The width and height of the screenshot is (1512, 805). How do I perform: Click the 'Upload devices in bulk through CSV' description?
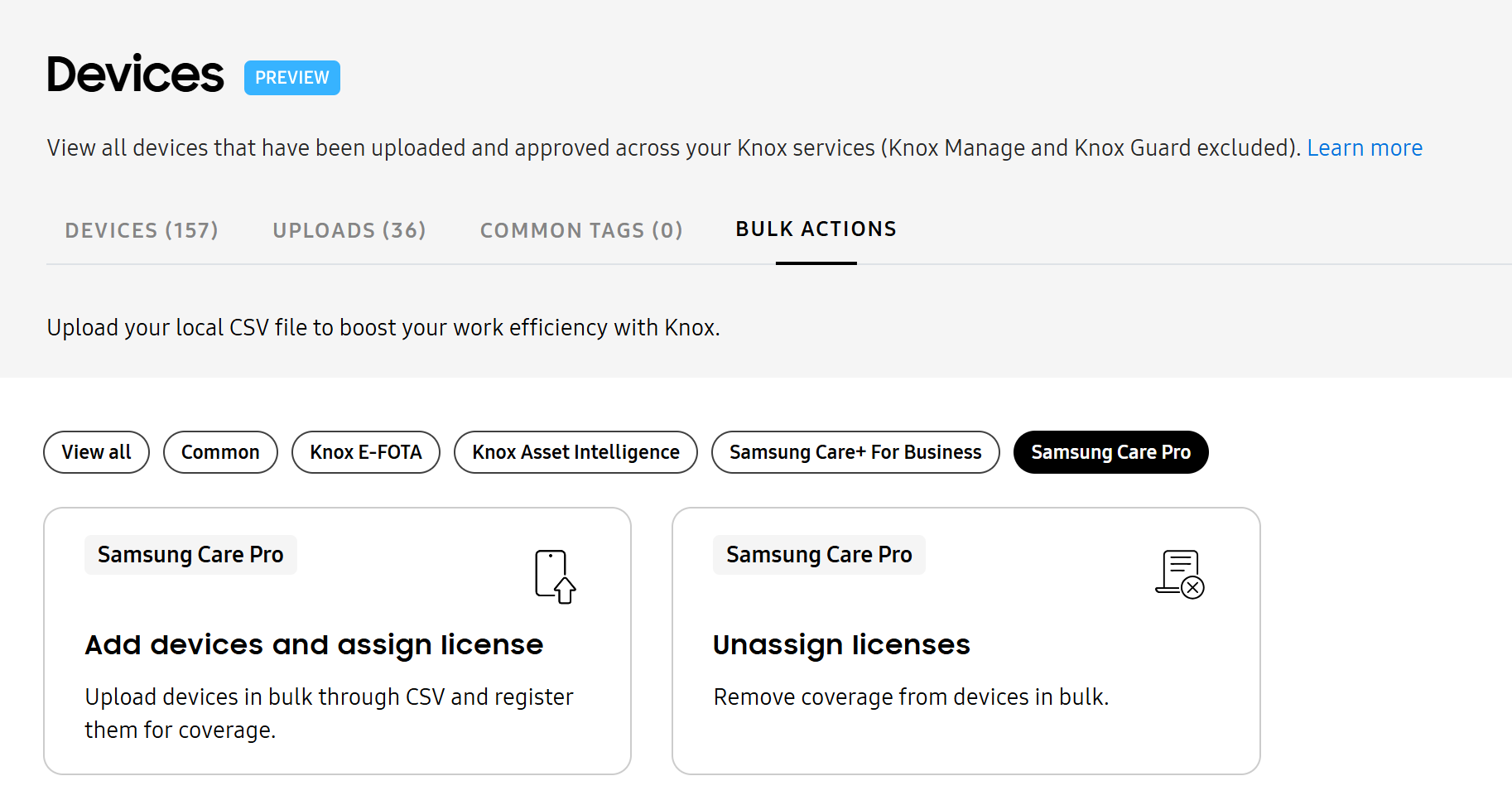coord(330,714)
